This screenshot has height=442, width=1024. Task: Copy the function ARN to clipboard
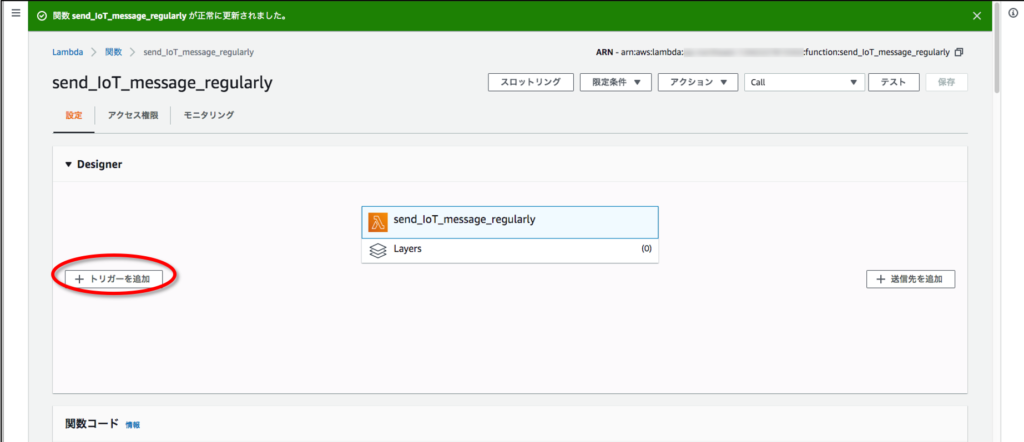click(x=959, y=52)
